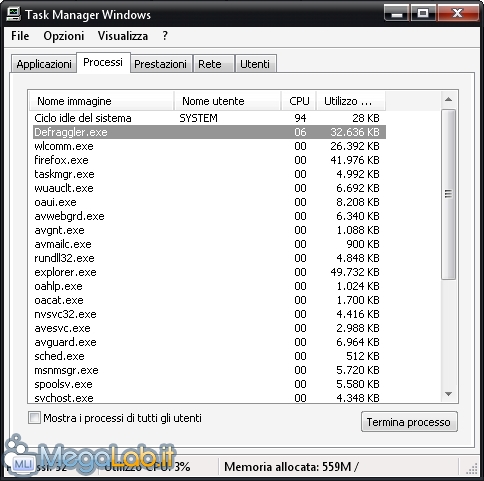Open the File menu
This screenshot has height=481, width=484.
(20, 36)
